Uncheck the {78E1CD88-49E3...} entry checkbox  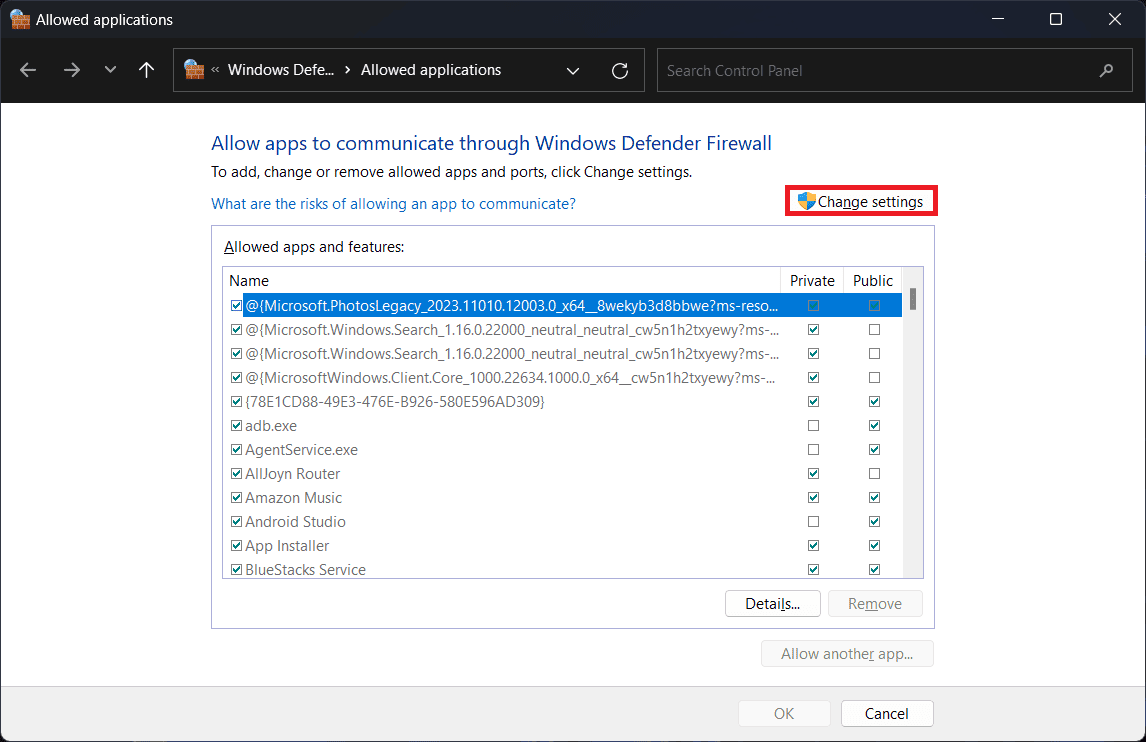pos(236,401)
